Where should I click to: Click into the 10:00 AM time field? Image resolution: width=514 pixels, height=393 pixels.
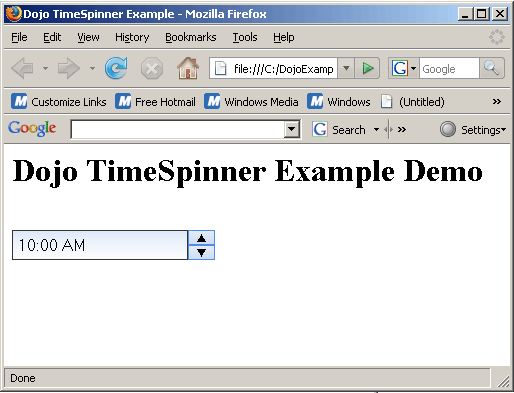(100, 245)
